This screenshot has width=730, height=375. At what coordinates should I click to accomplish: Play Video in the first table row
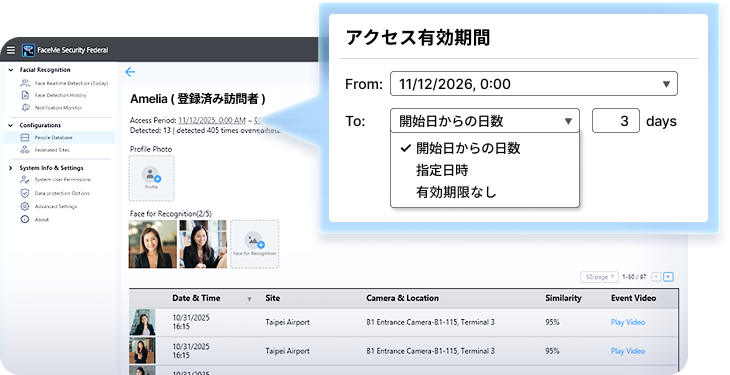click(x=628, y=322)
